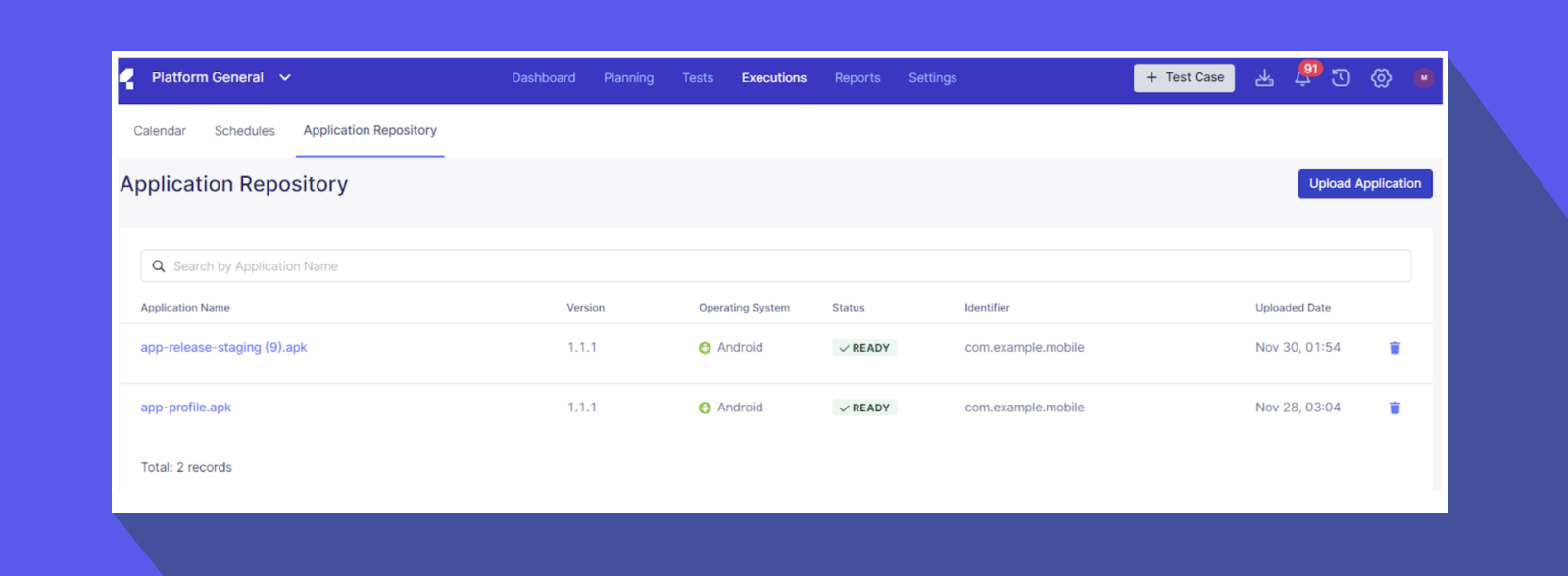Click the Upload Application button
1568x576 pixels.
coord(1365,183)
